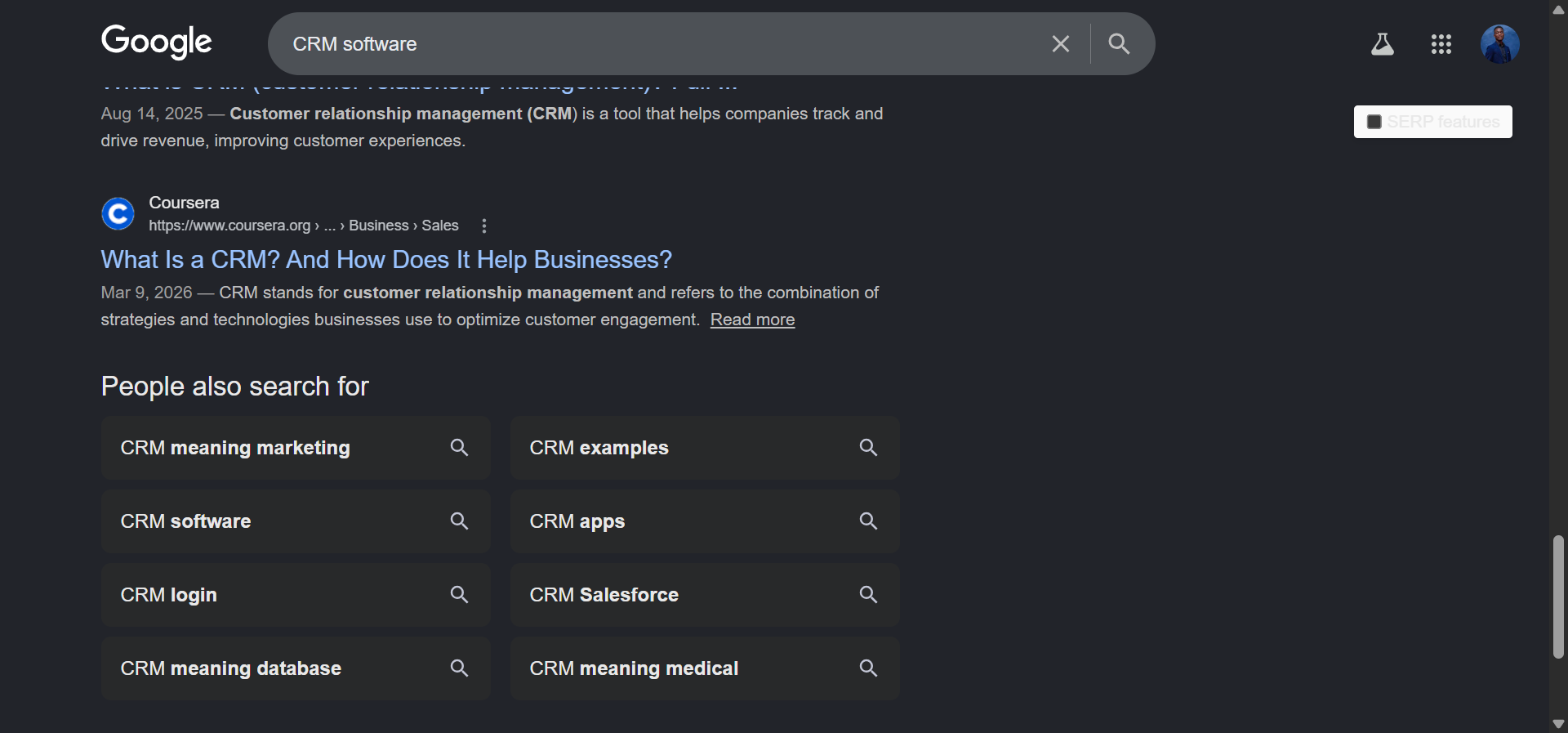Toggle the SERP features checkbox
Screen dimensions: 1568x733
1374,122
